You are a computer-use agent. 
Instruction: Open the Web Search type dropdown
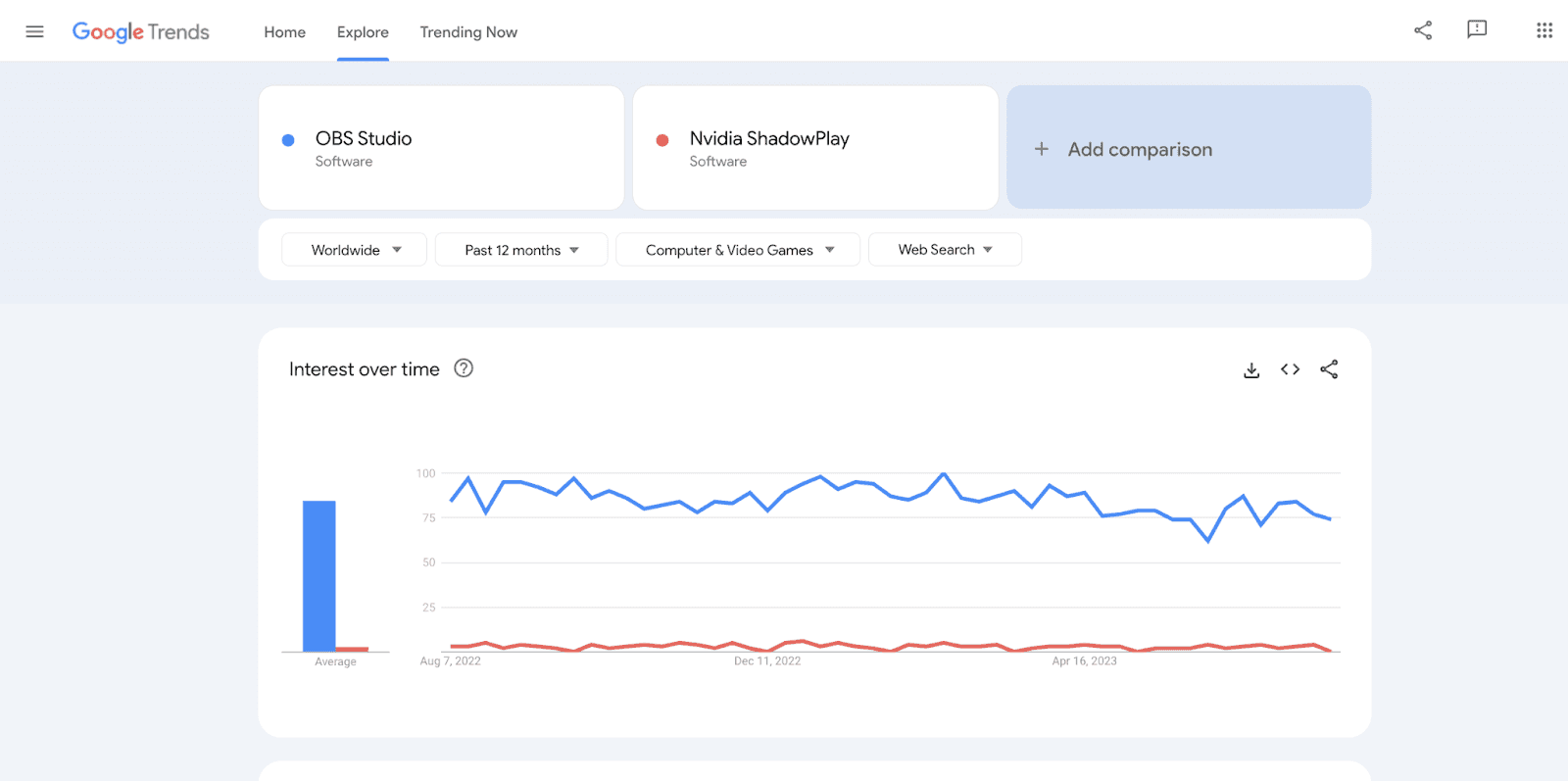pos(945,250)
